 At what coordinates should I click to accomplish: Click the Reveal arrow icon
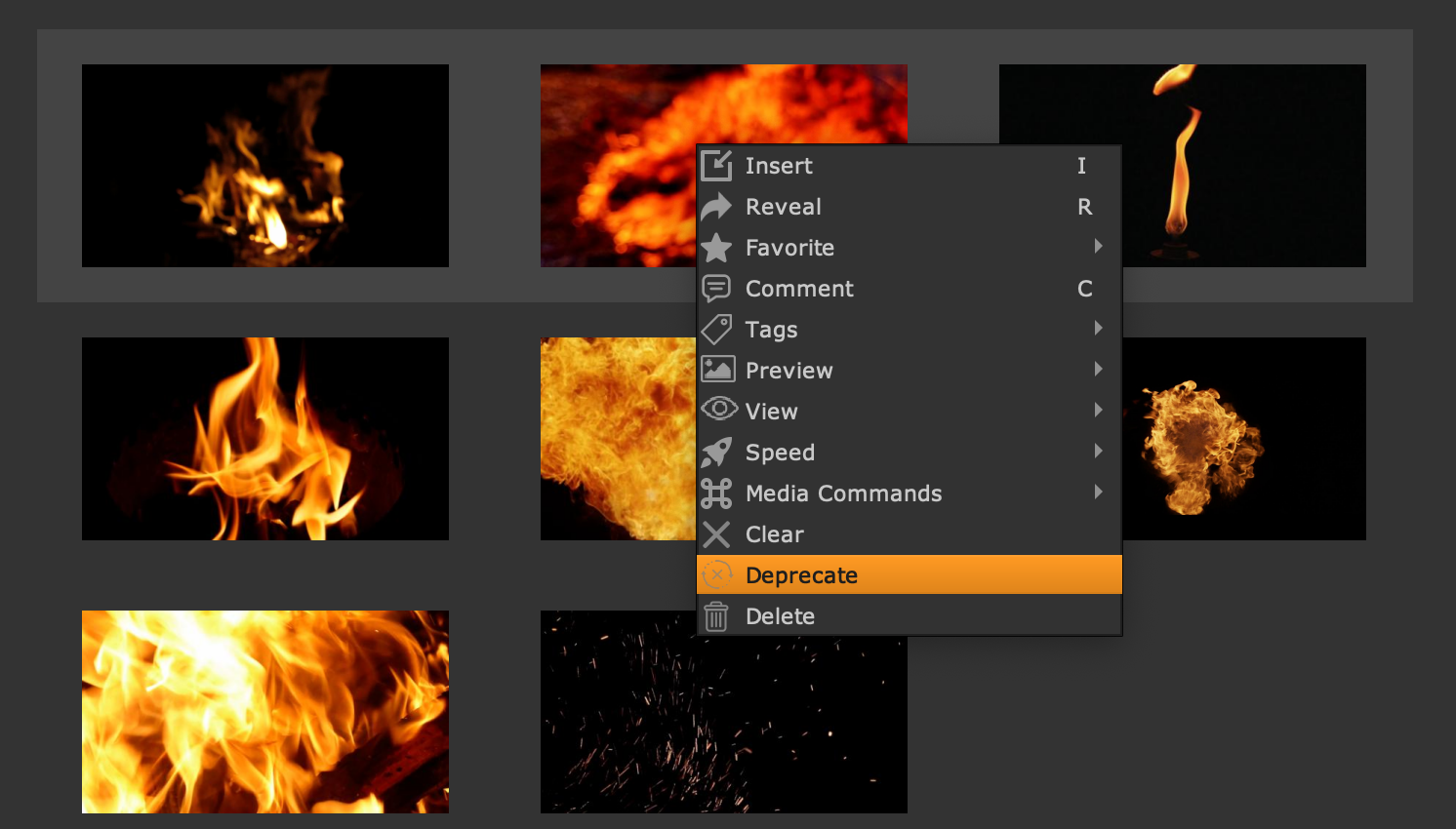coord(716,207)
